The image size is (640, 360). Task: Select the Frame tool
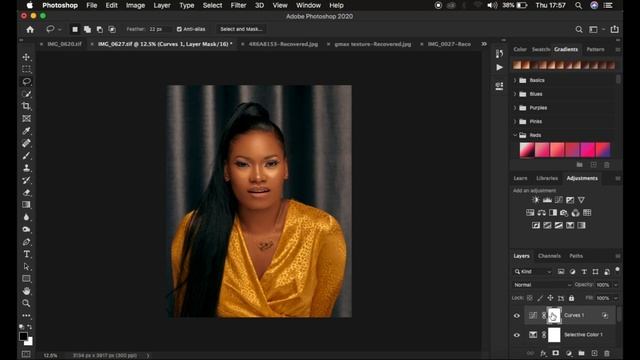(27, 118)
